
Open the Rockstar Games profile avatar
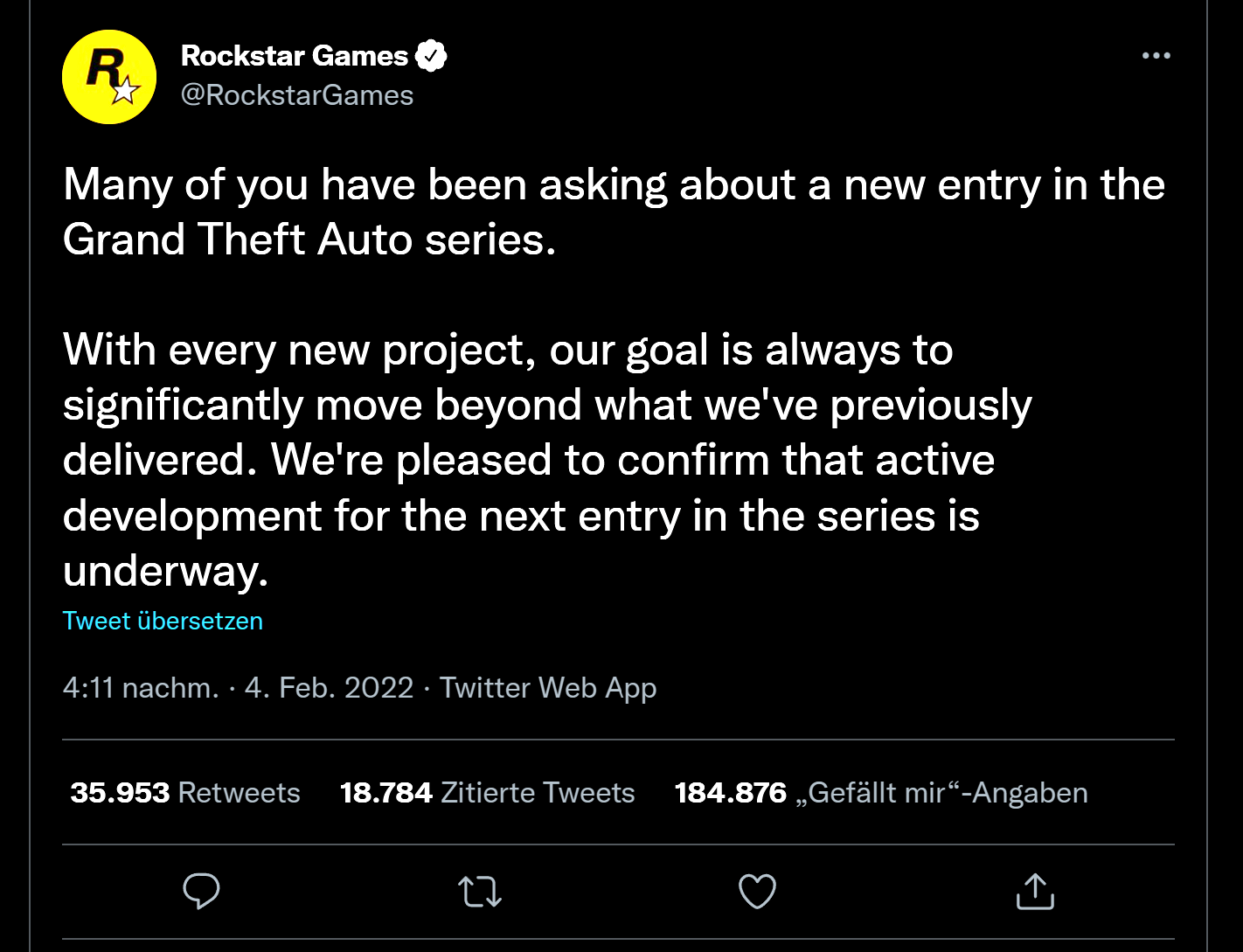pos(108,77)
